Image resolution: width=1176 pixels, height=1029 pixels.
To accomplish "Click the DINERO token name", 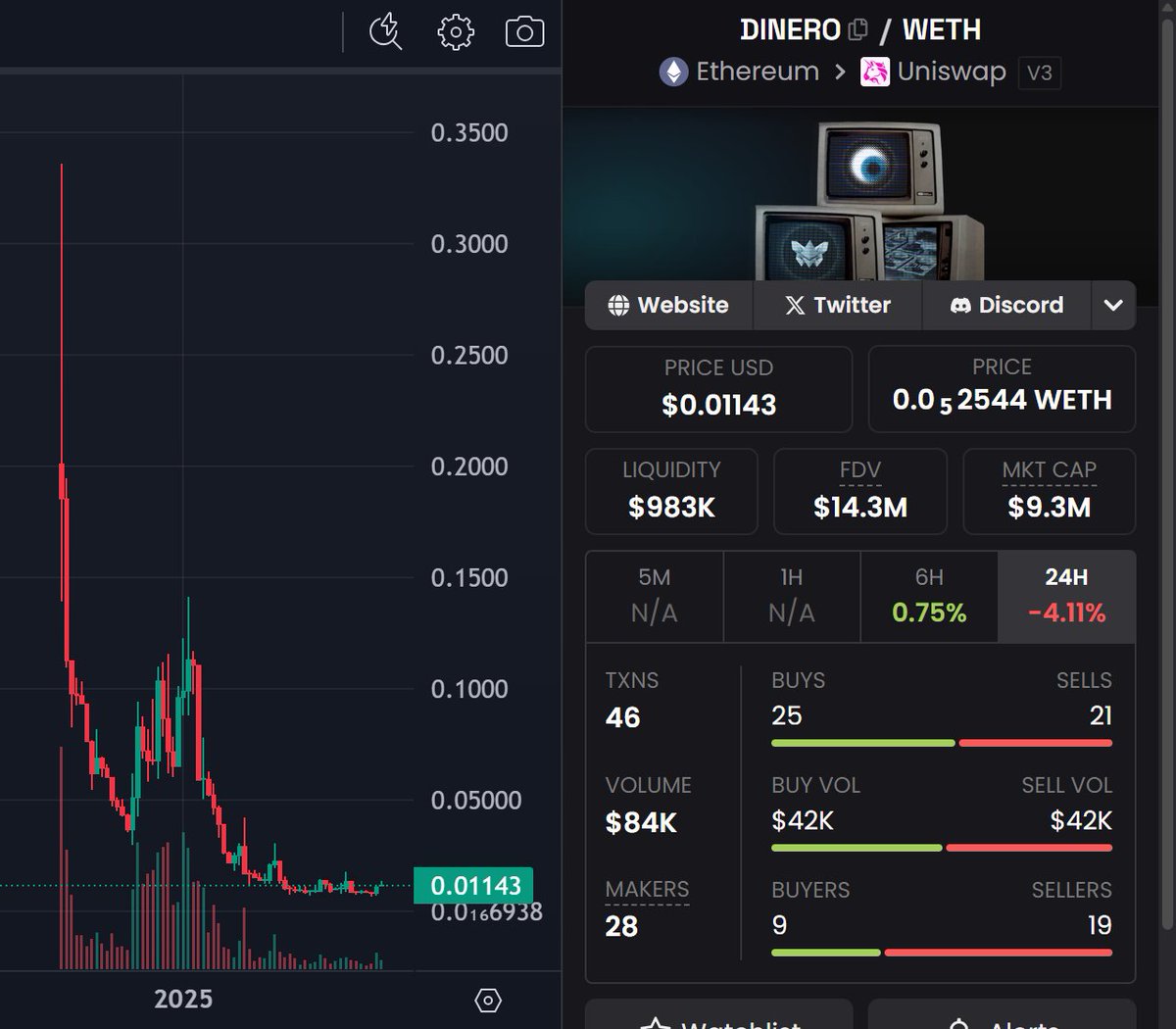I will coord(791,29).
